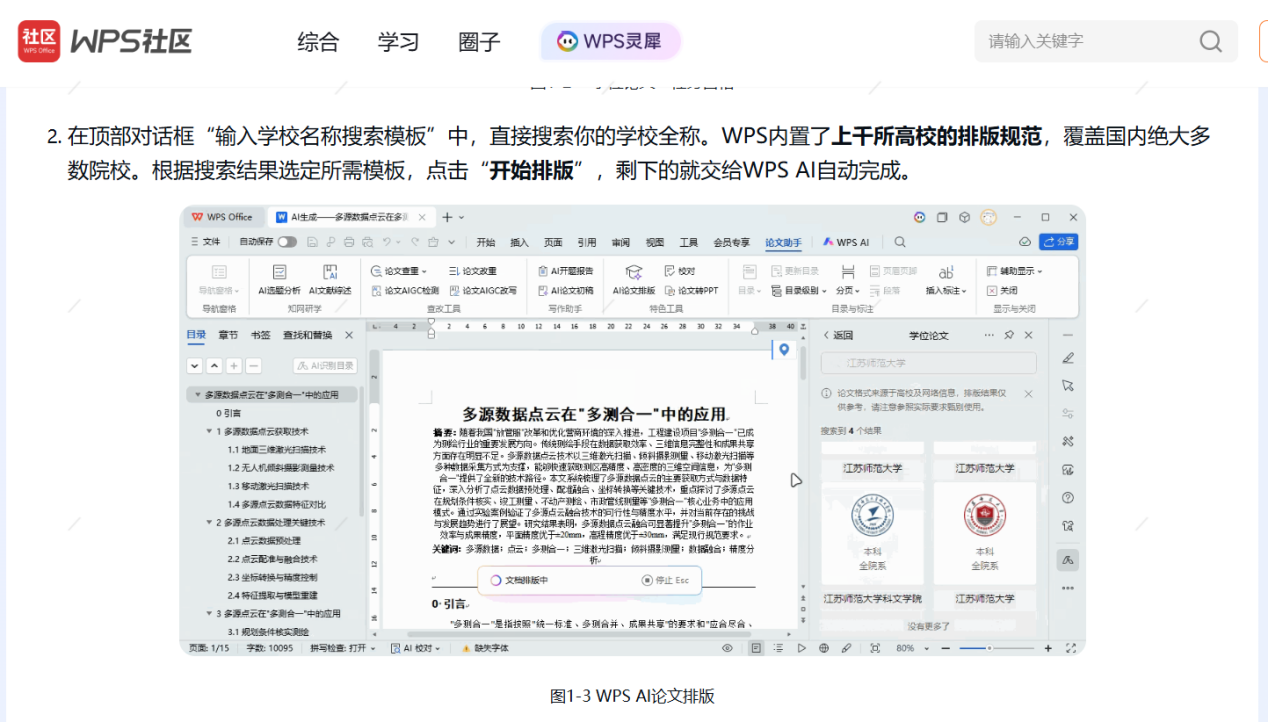
Task: Open the 开始 ribbon tab
Action: click(486, 242)
